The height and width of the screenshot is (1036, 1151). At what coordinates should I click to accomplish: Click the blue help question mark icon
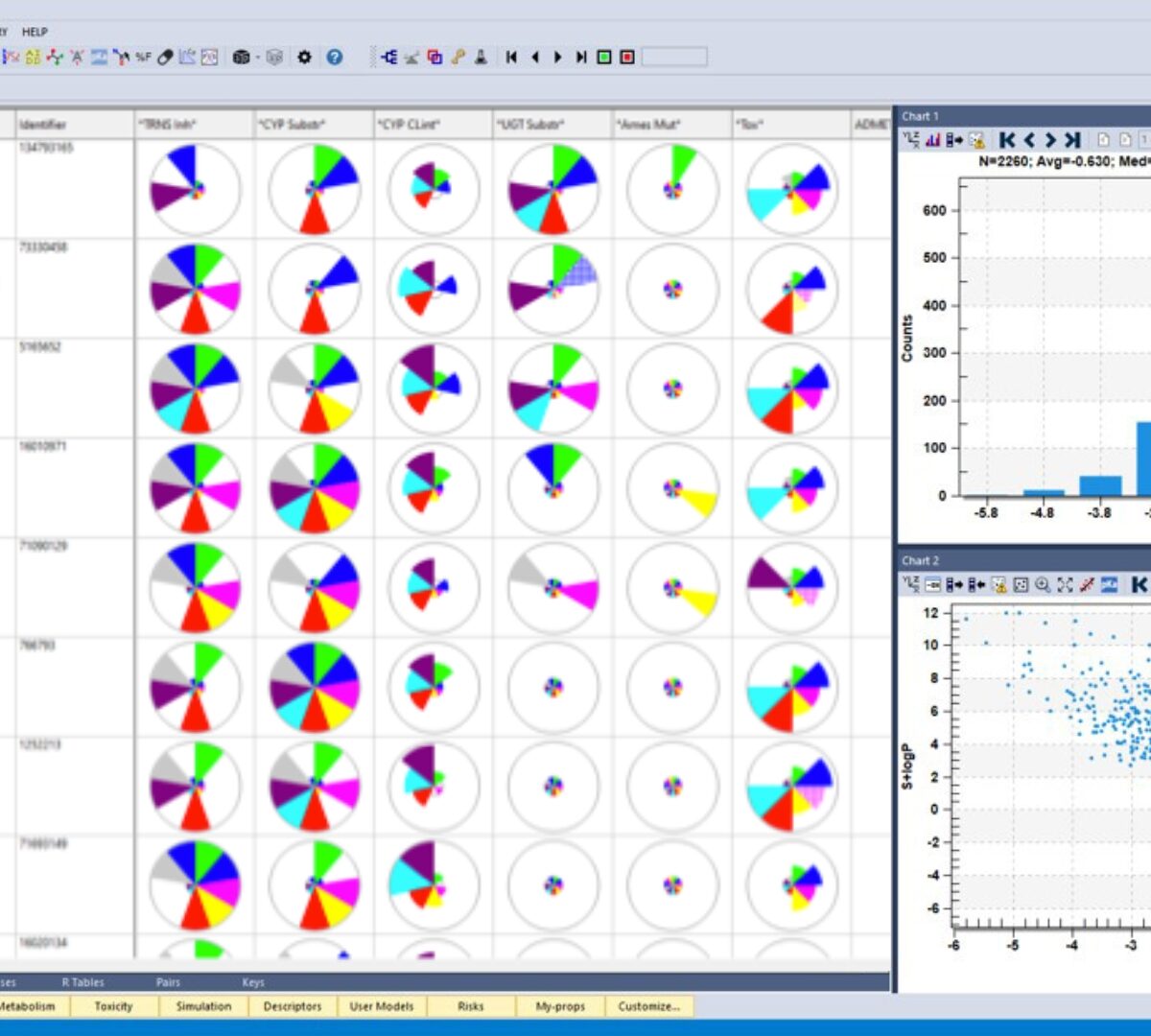[334, 58]
